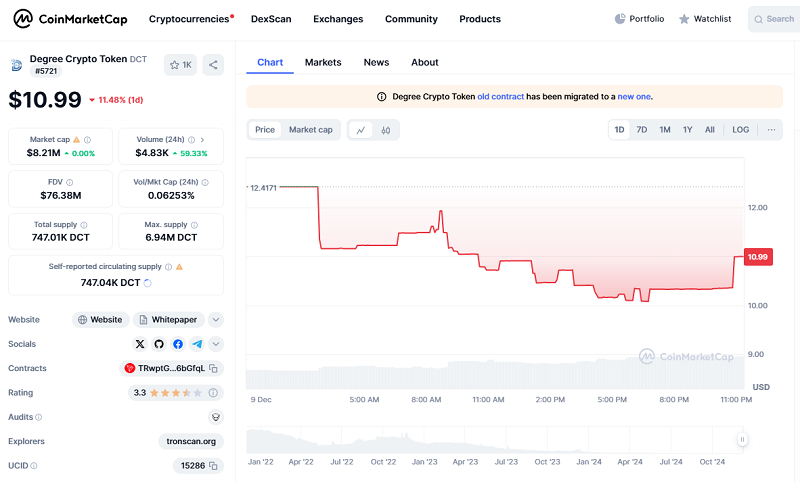800x482 pixels.
Task: Switch to the Markets tab
Action: click(323, 62)
